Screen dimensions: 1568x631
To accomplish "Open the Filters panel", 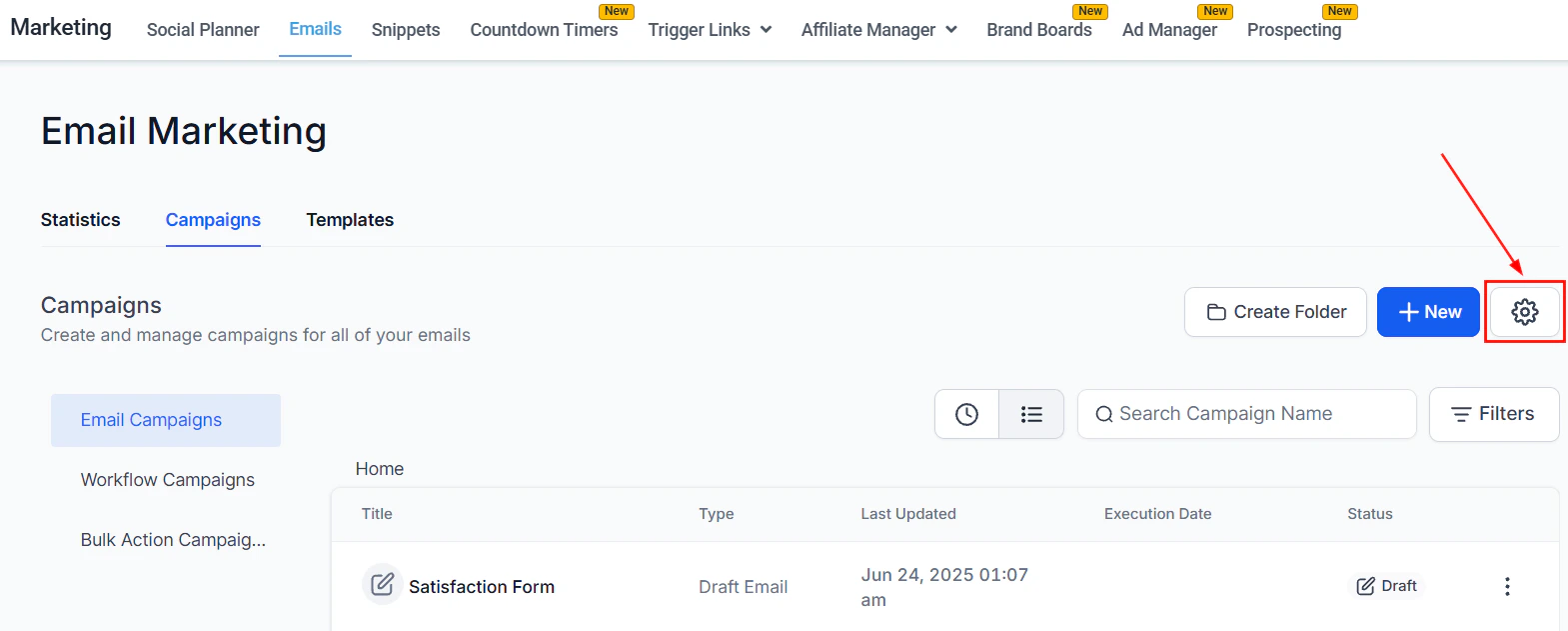I will (1493, 413).
